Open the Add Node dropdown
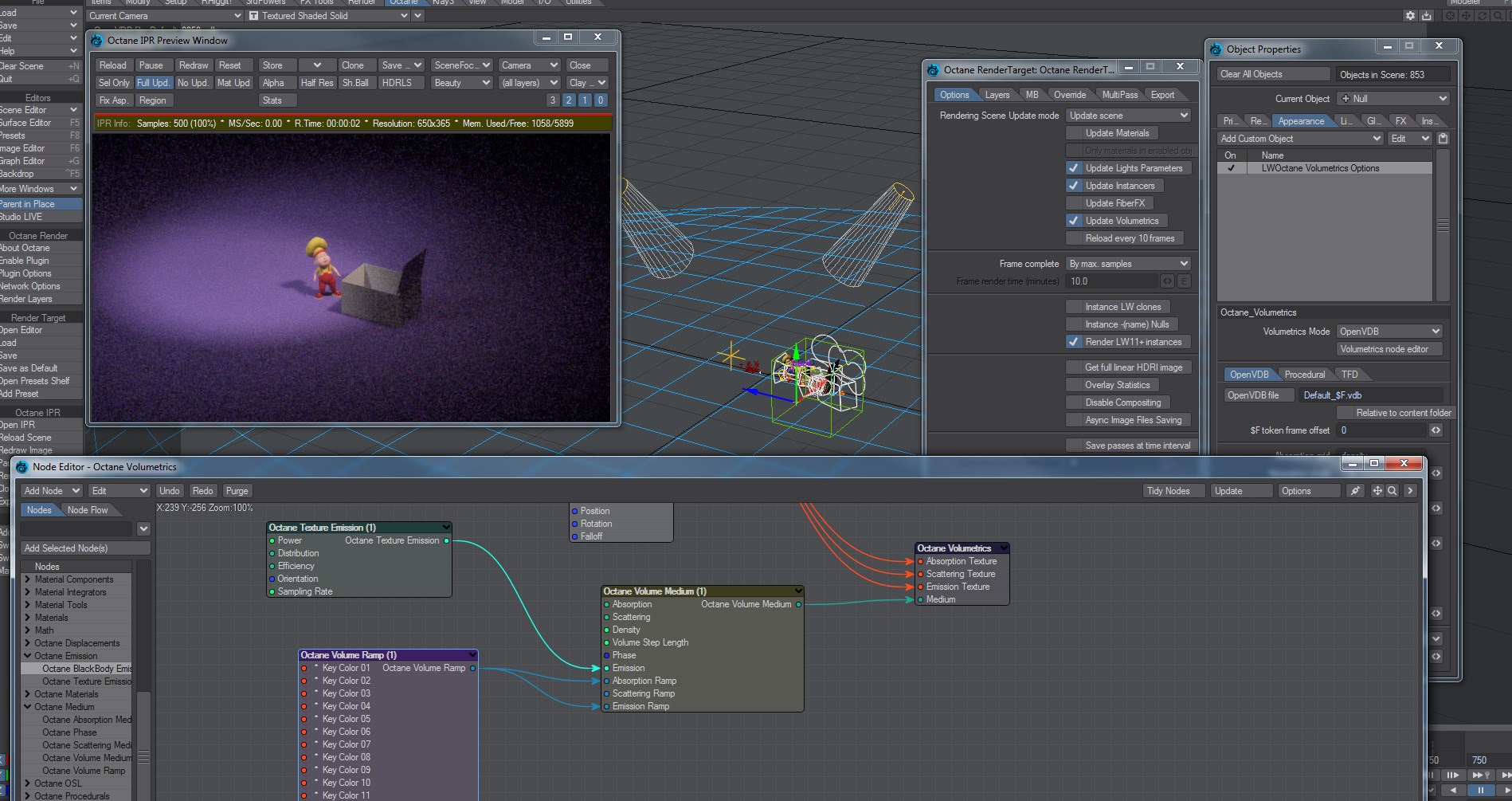1512x801 pixels. point(52,491)
